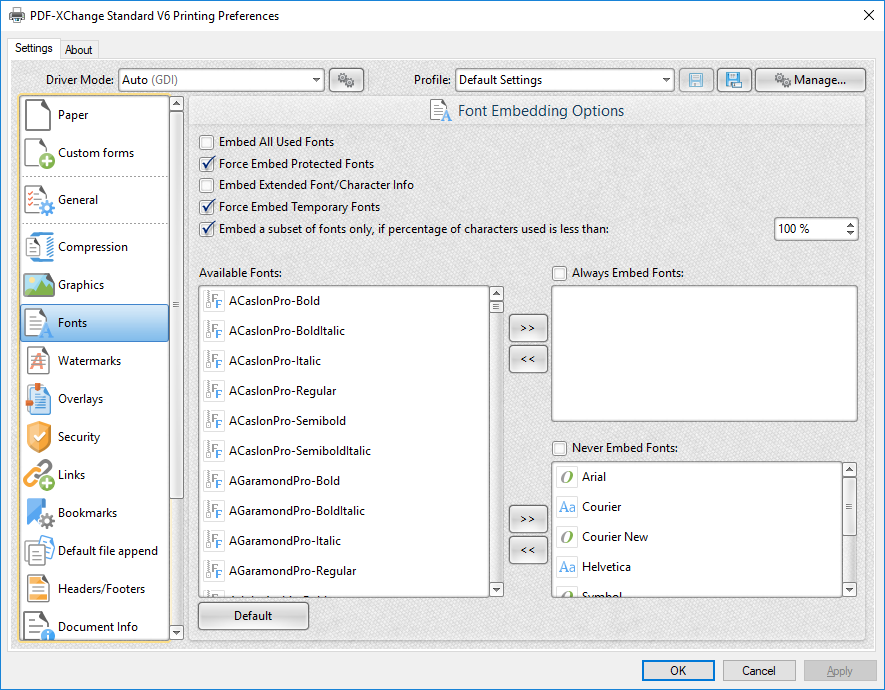Click the Cancel button
The image size is (885, 690).
click(759, 670)
